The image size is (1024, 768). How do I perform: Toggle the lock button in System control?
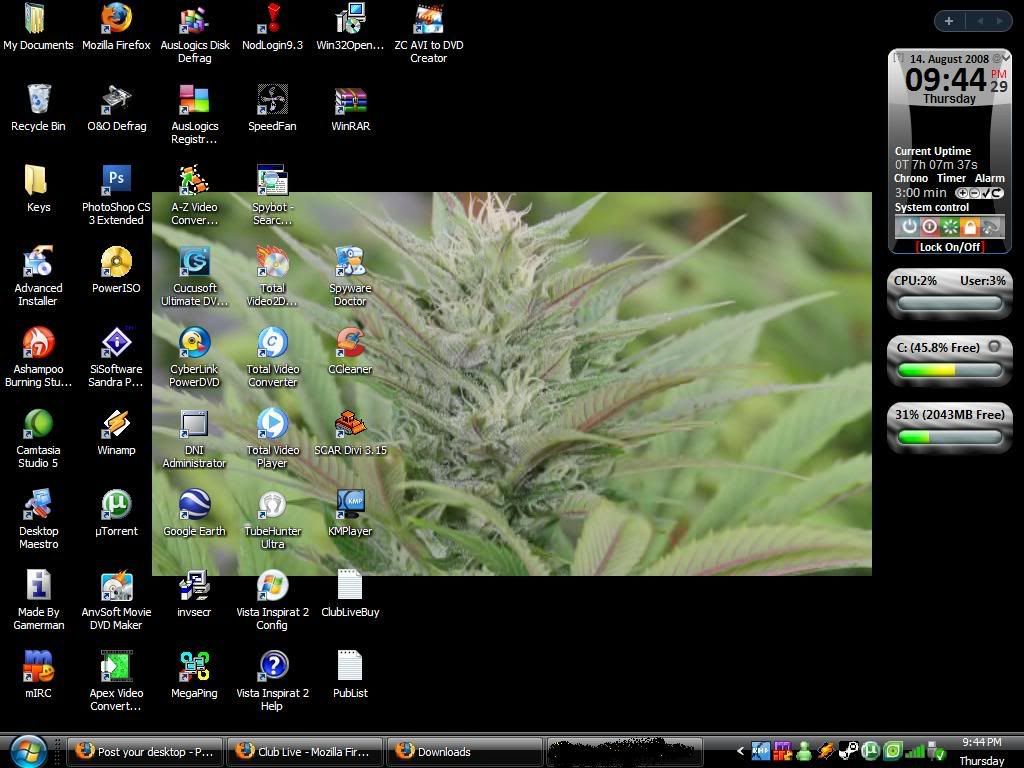[970, 226]
